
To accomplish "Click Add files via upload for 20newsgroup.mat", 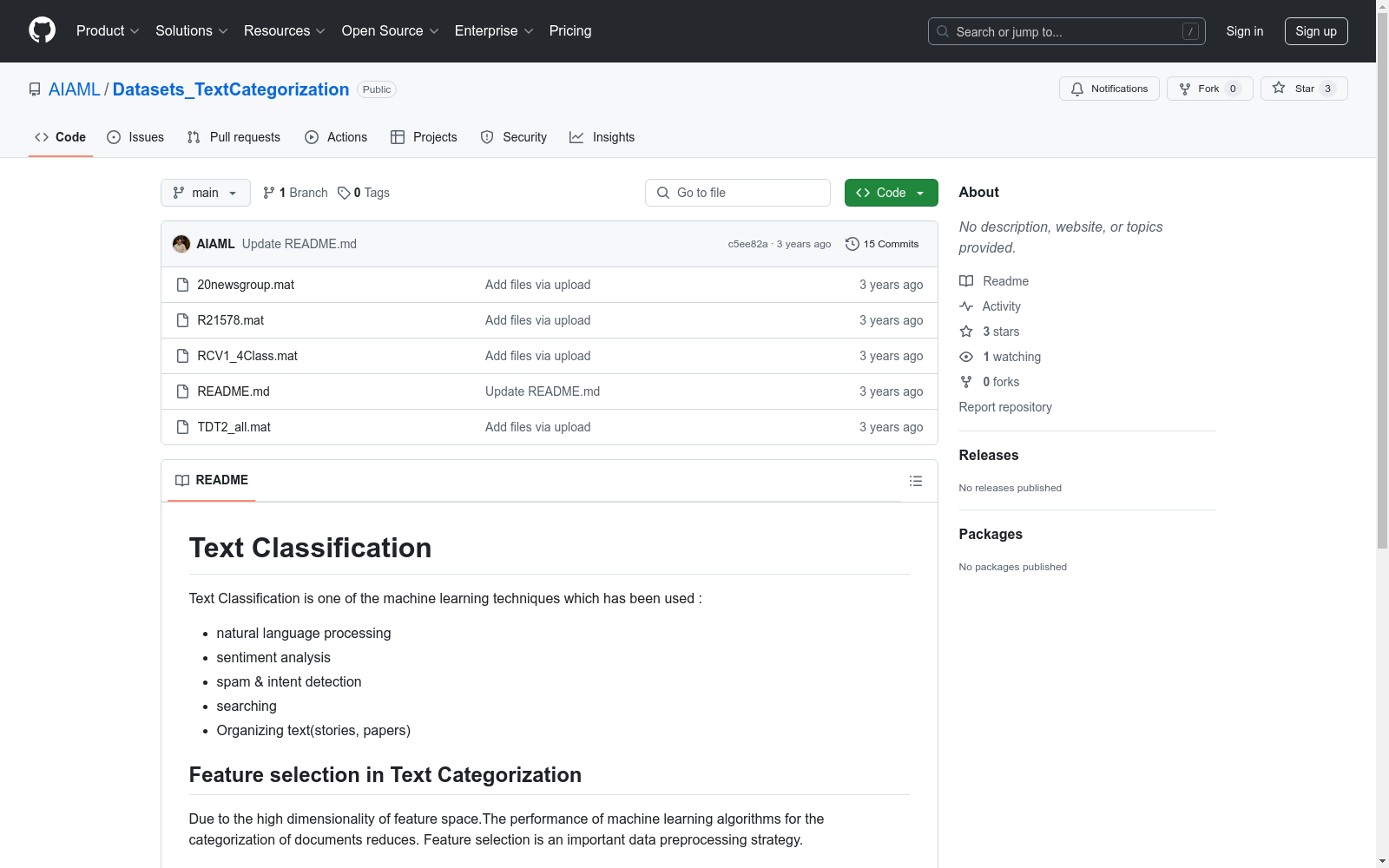I will click(x=538, y=285).
